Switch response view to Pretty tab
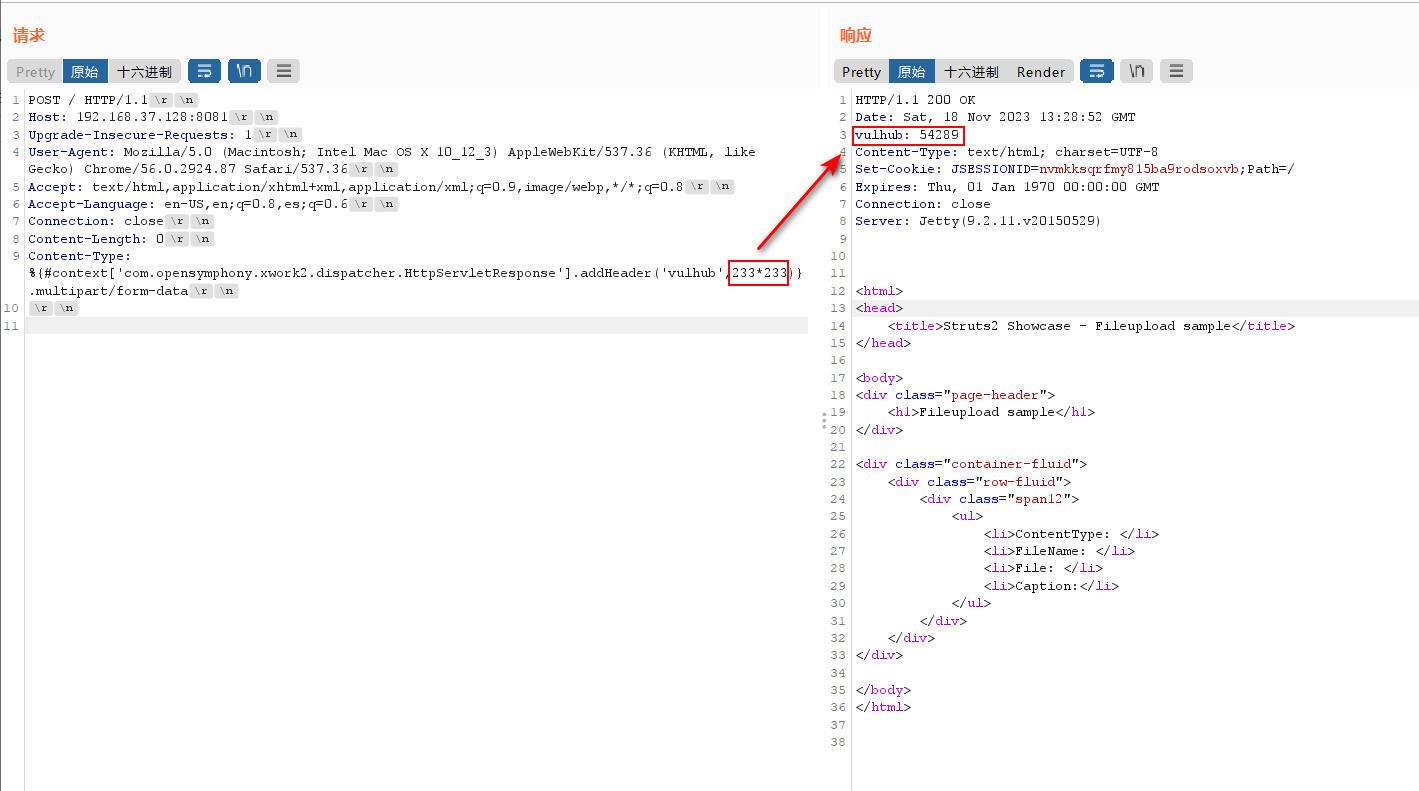Image resolution: width=1419 pixels, height=791 pixels. [x=861, y=72]
